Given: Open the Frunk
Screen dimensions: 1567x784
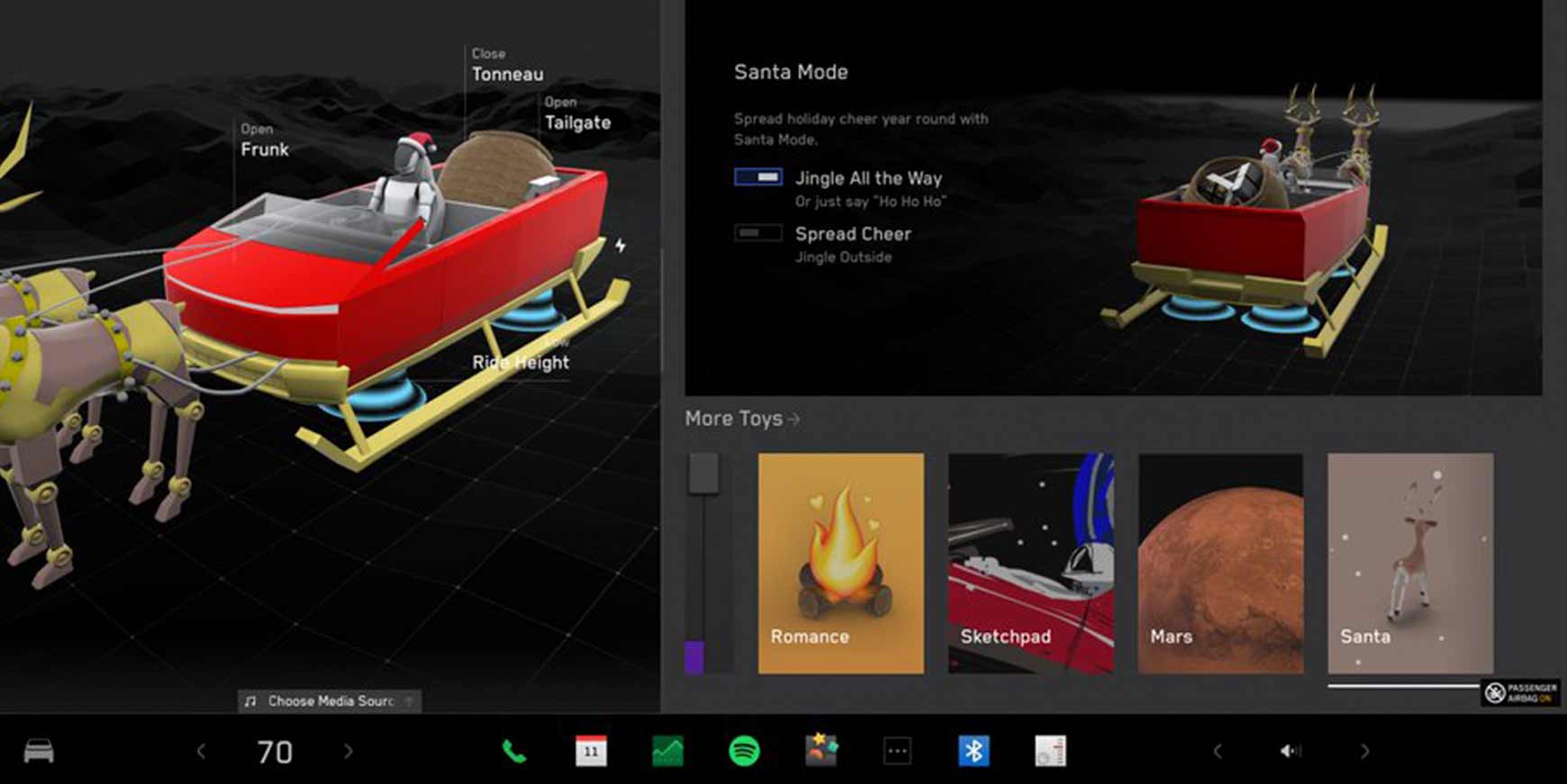Looking at the screenshot, I should pyautogui.click(x=264, y=141).
